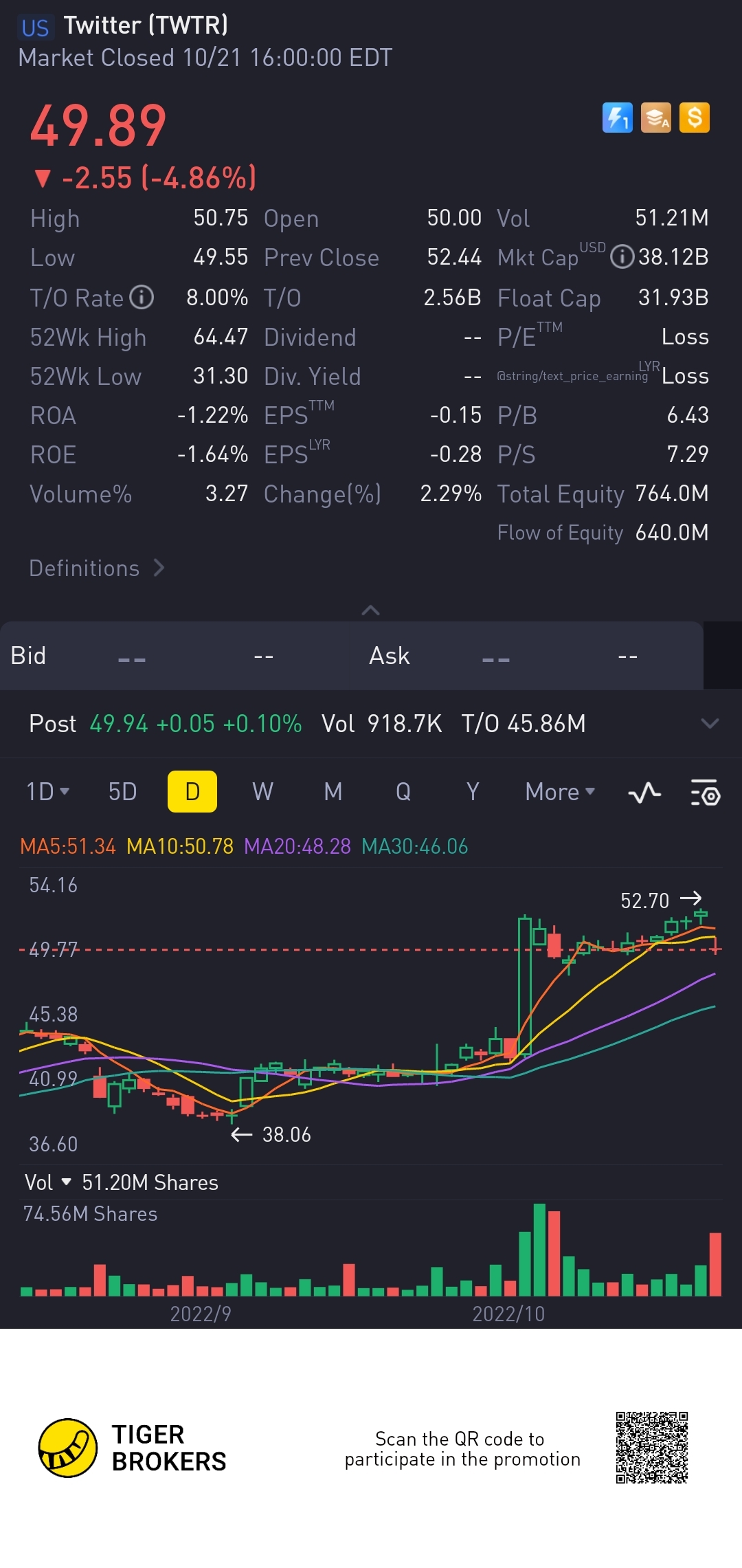
Task: Tap the 49.77 dashed price level label
Action: pos(53,949)
